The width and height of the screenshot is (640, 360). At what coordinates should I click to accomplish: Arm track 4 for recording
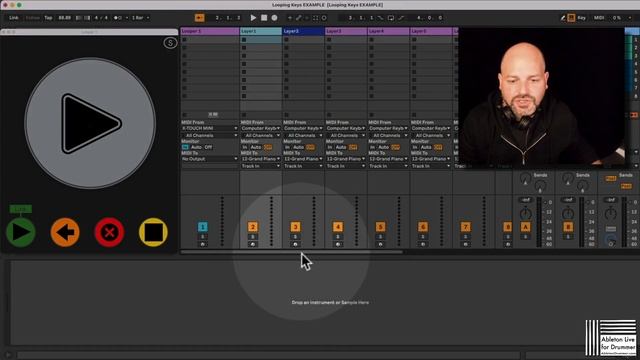(x=338, y=244)
